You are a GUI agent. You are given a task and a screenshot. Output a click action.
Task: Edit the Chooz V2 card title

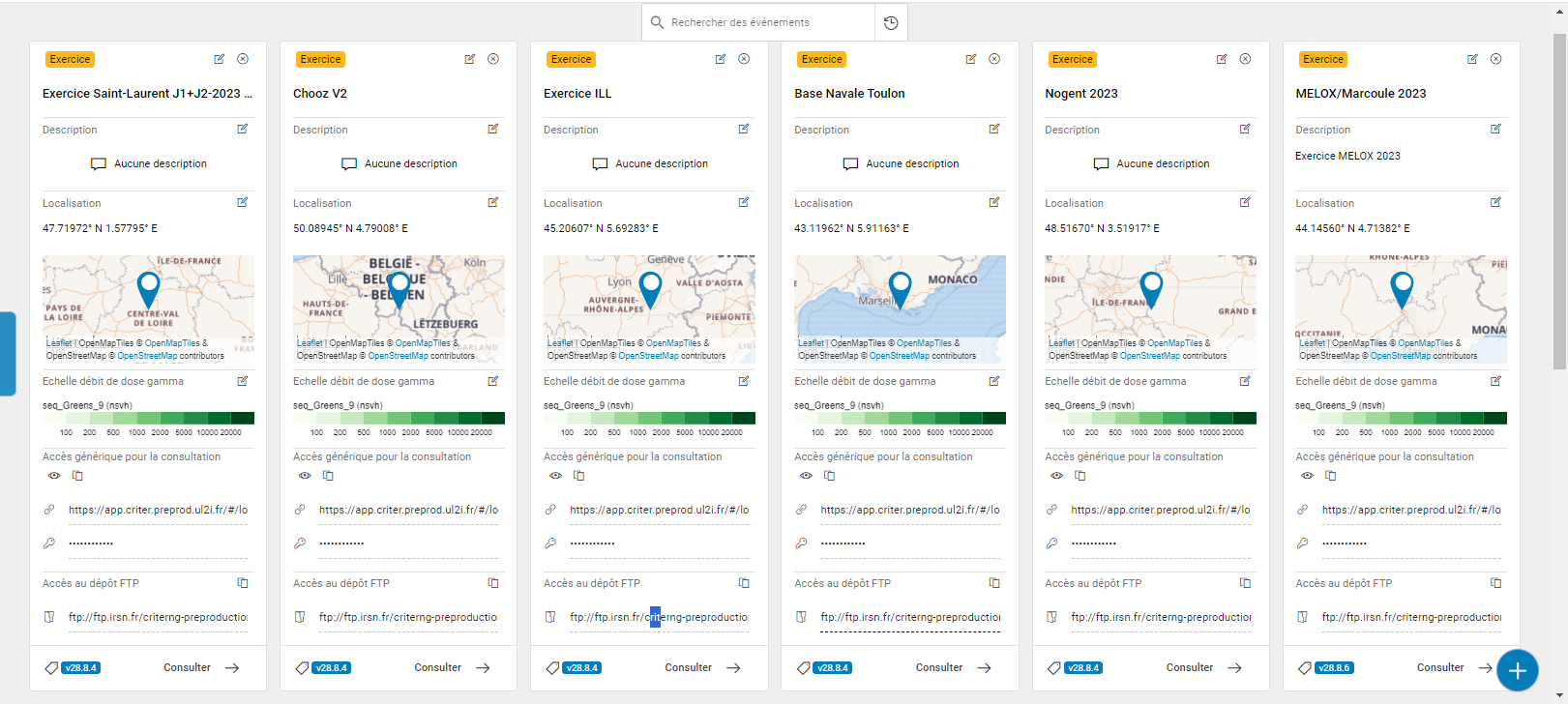coord(470,59)
